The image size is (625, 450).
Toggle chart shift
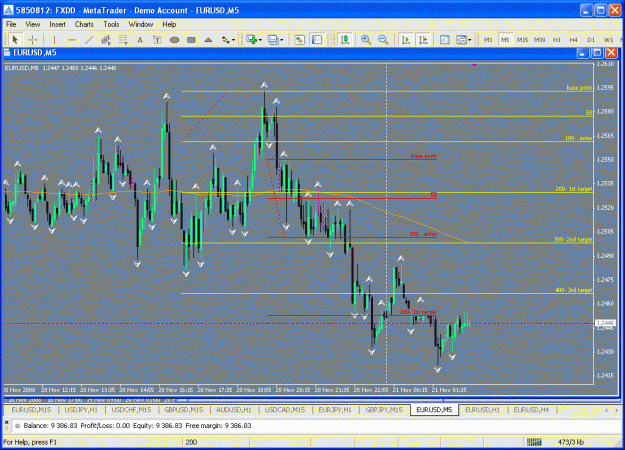coord(423,39)
